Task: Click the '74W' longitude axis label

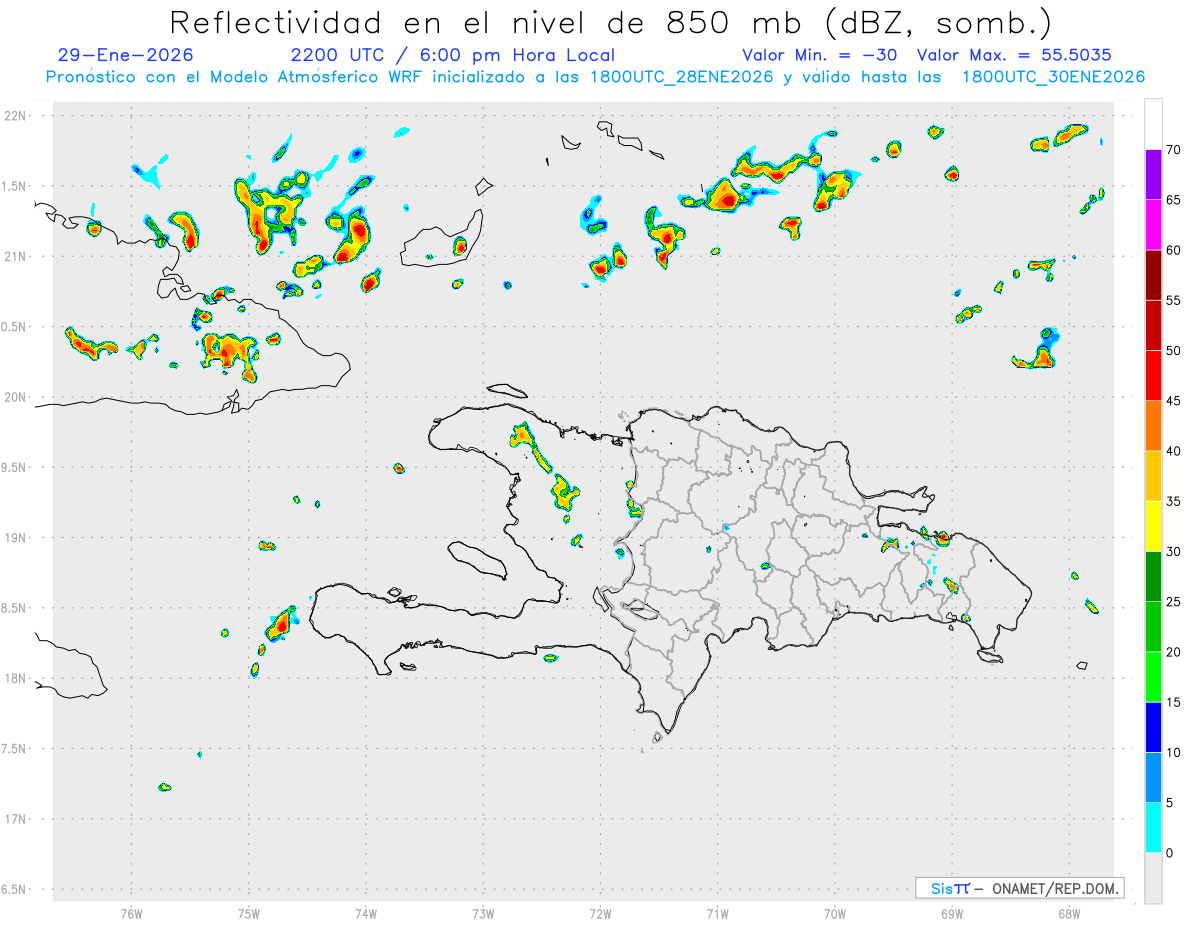Action: pyautogui.click(x=366, y=913)
